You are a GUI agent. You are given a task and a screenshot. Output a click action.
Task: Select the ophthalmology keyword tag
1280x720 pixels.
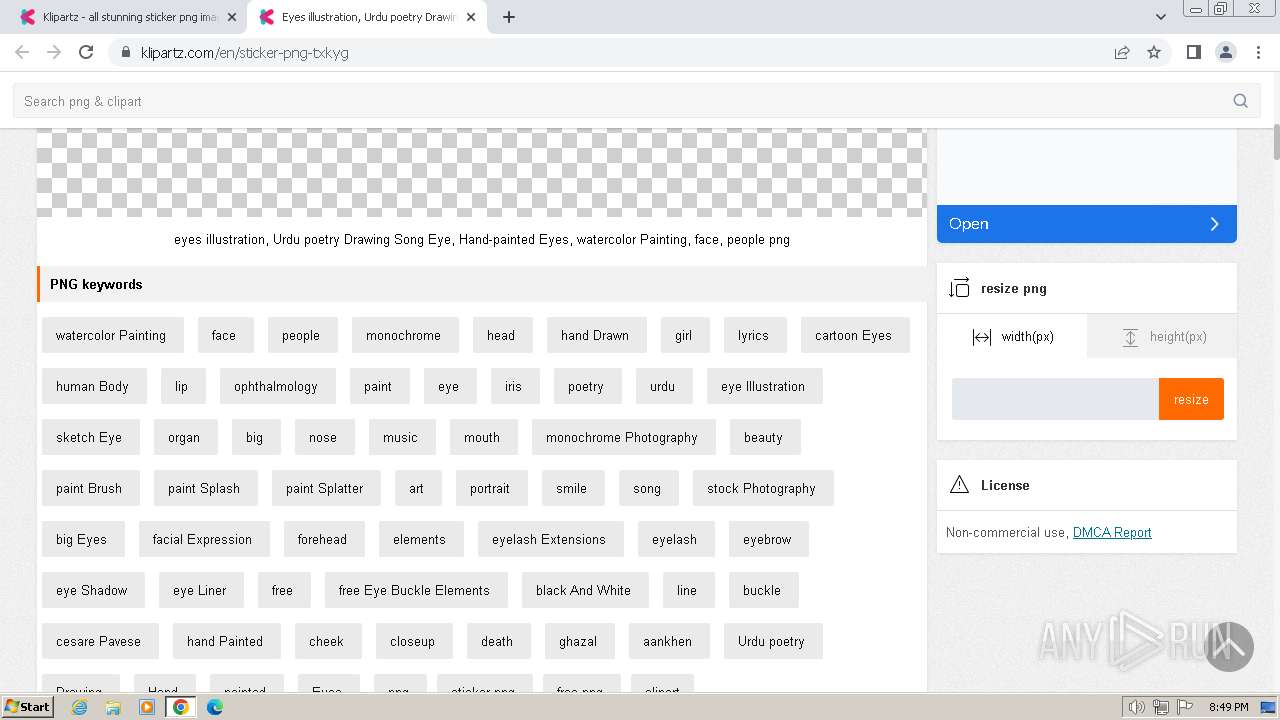point(276,386)
